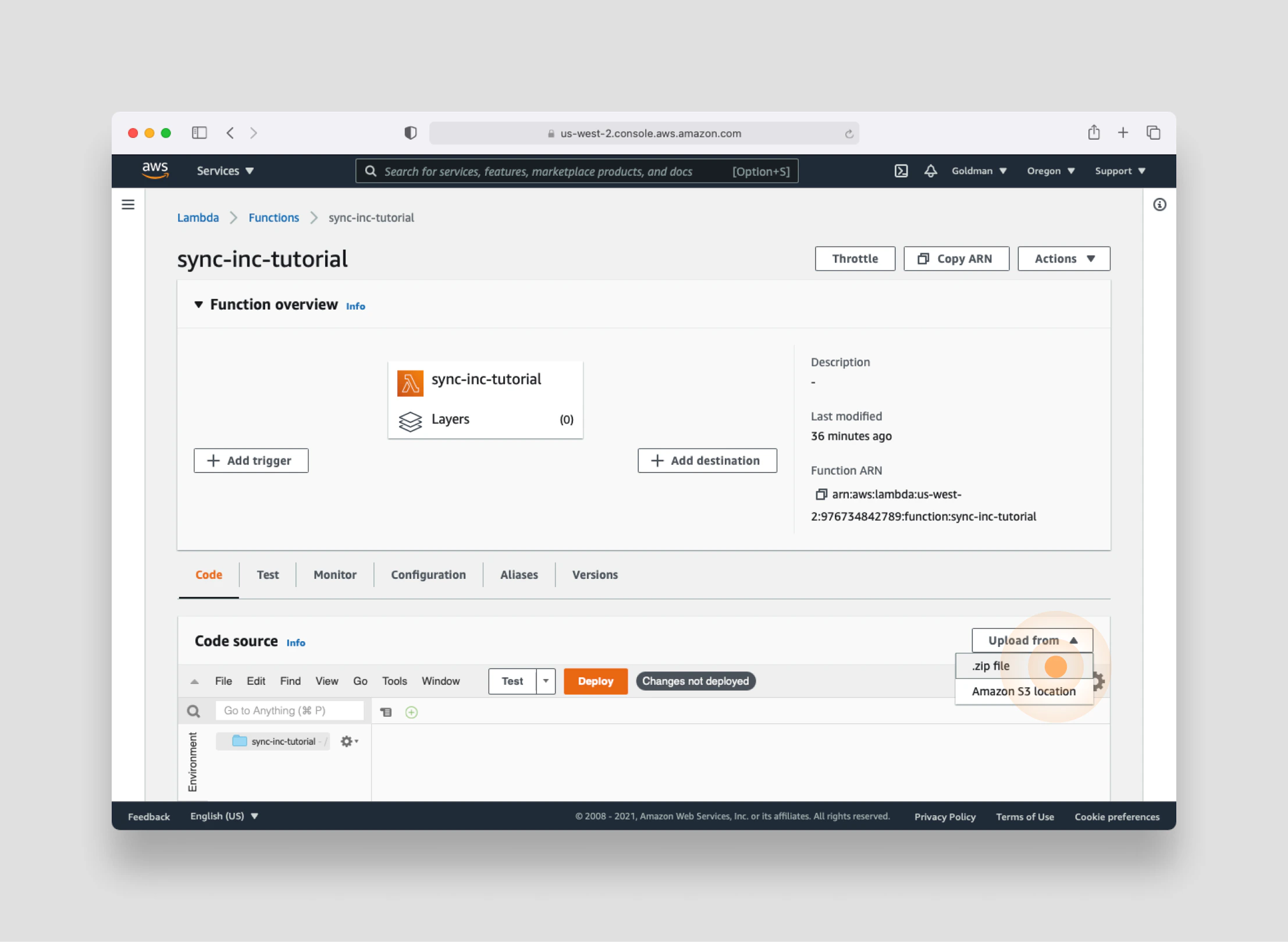1288x942 pixels.
Task: Go to Lambda breadcrumb link
Action: pos(198,218)
